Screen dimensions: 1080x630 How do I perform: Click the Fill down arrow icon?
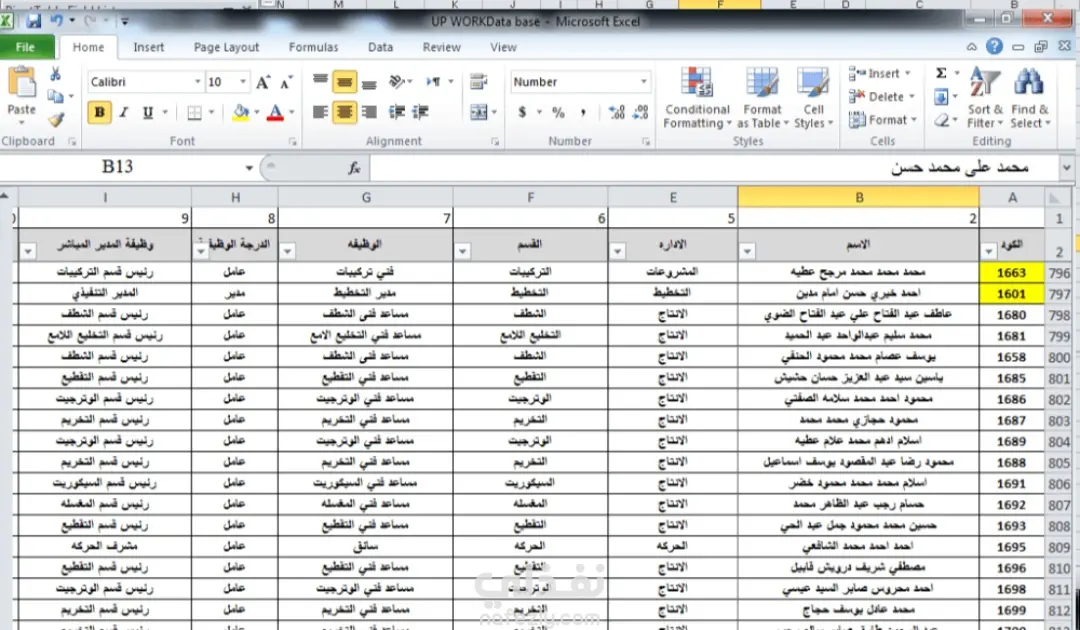pos(941,97)
